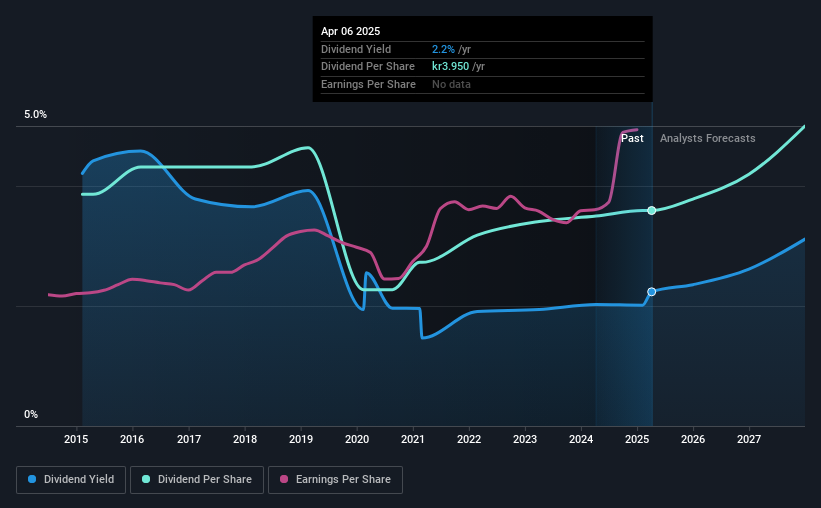Click the 2022 x-axis year label

click(469, 439)
